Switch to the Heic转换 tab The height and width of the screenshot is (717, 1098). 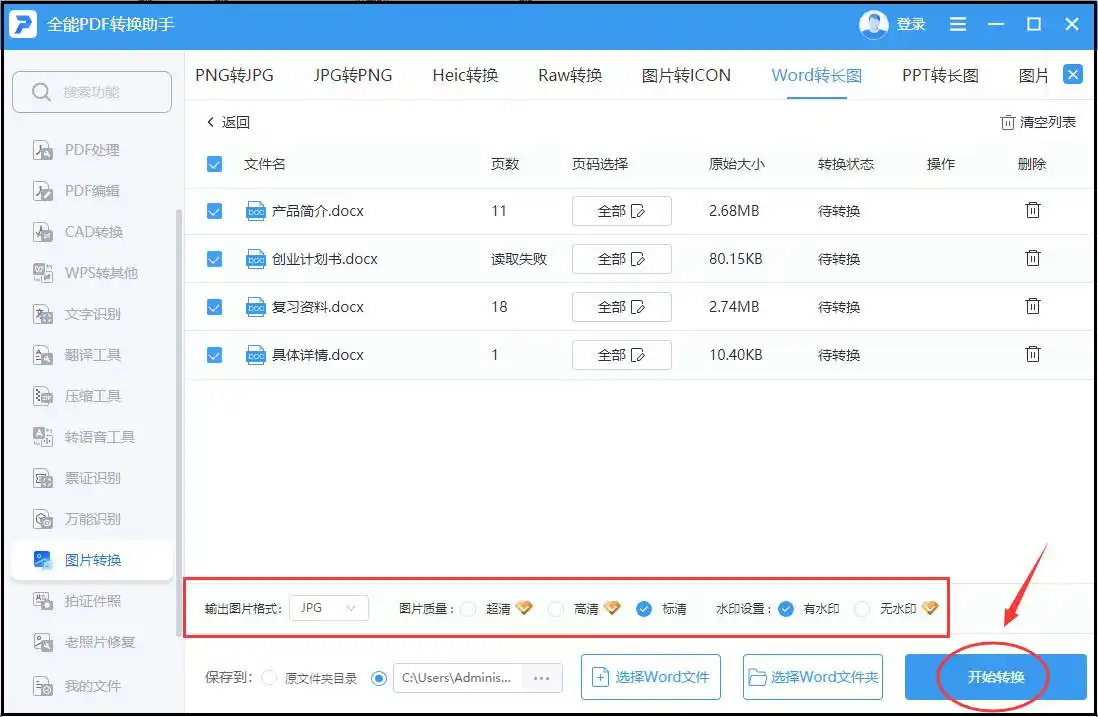[465, 75]
